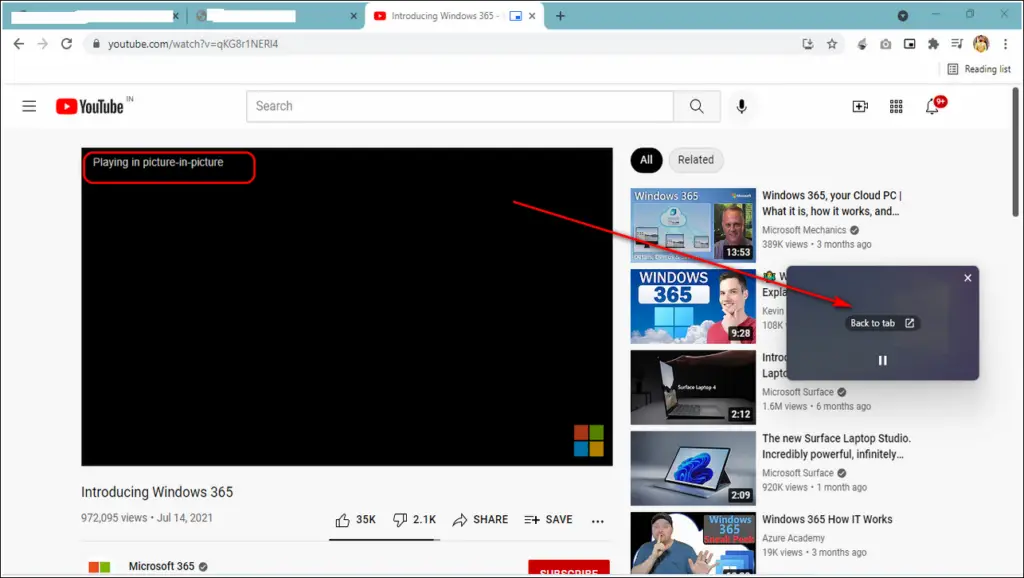Click the address bar URL
1024x578 pixels.
[193, 44]
